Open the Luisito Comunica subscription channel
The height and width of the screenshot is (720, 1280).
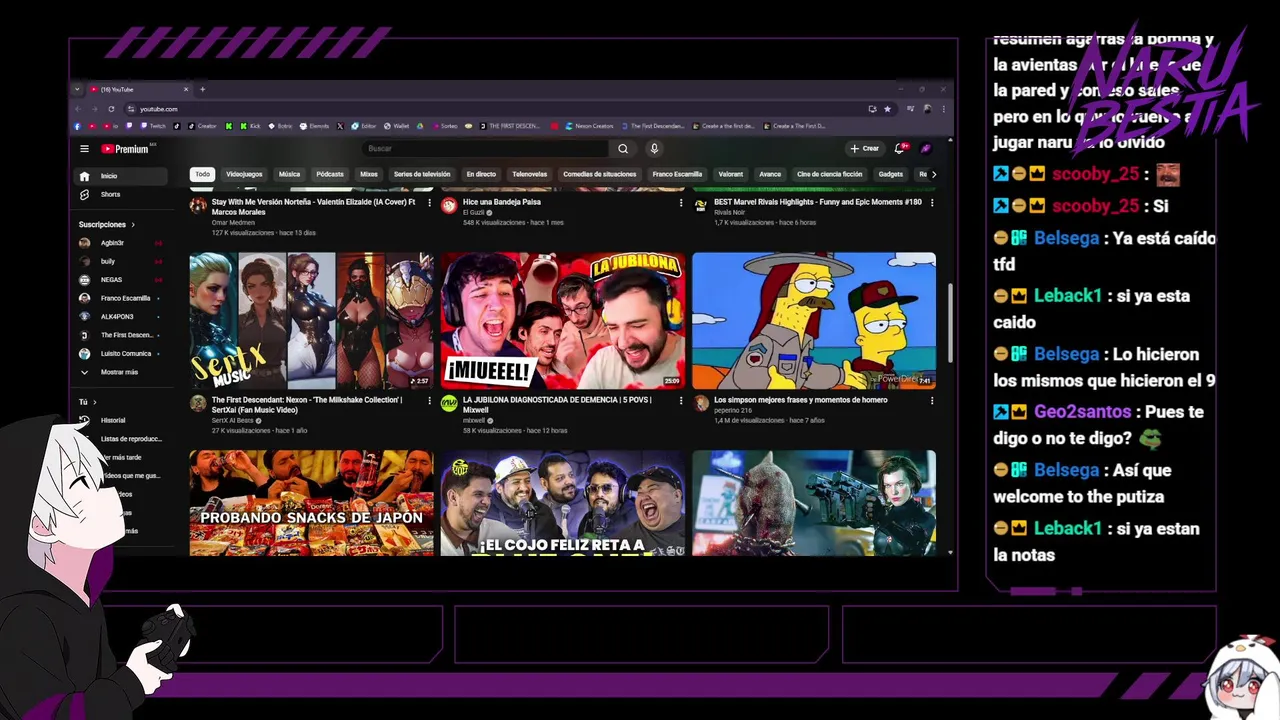120,354
